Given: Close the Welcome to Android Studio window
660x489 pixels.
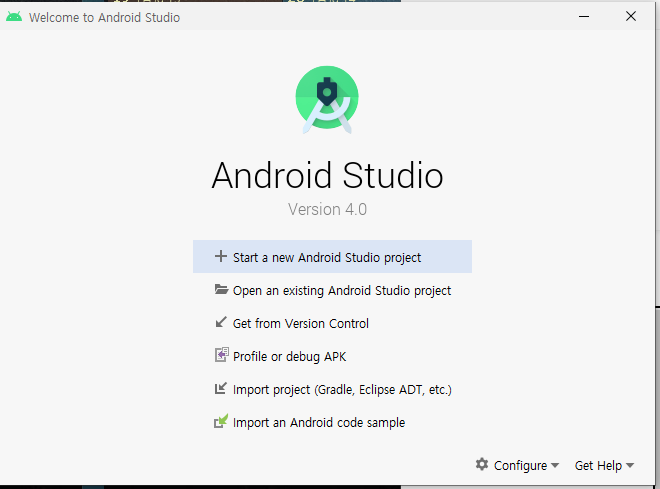Looking at the screenshot, I should [631, 16].
